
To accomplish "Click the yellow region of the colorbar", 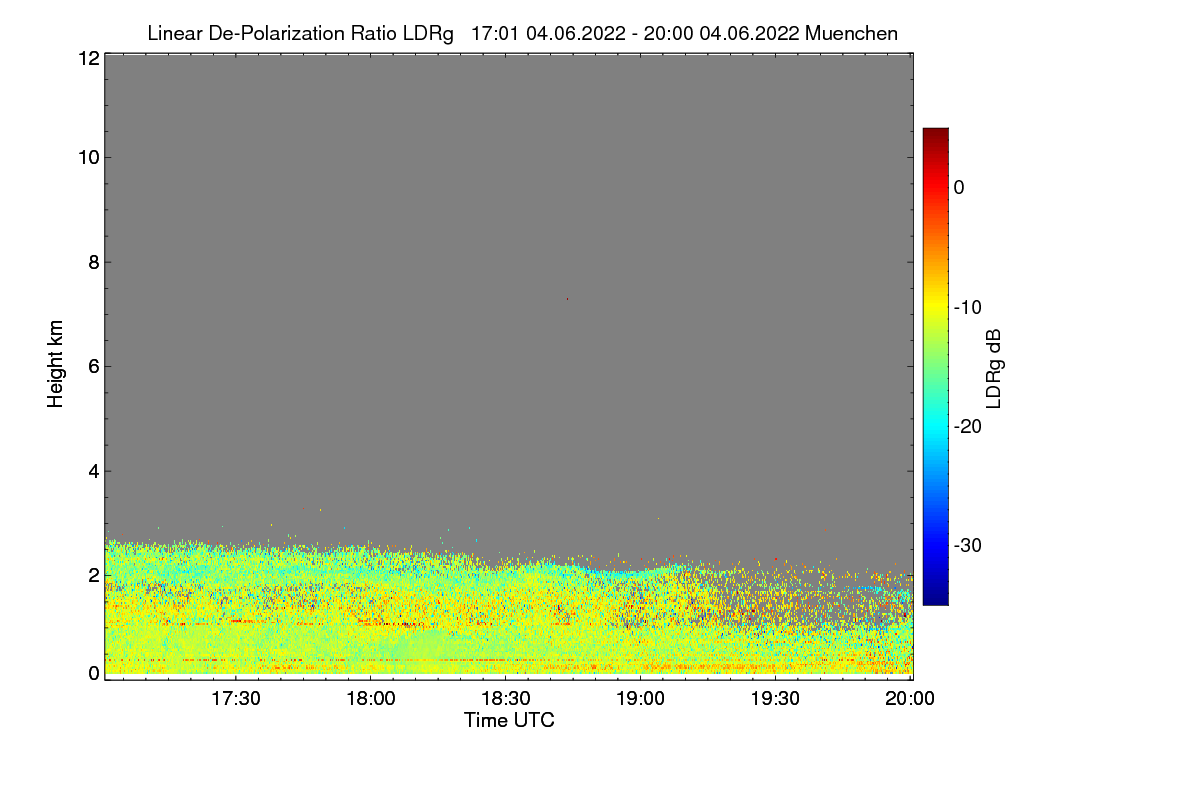I will click(x=935, y=303).
